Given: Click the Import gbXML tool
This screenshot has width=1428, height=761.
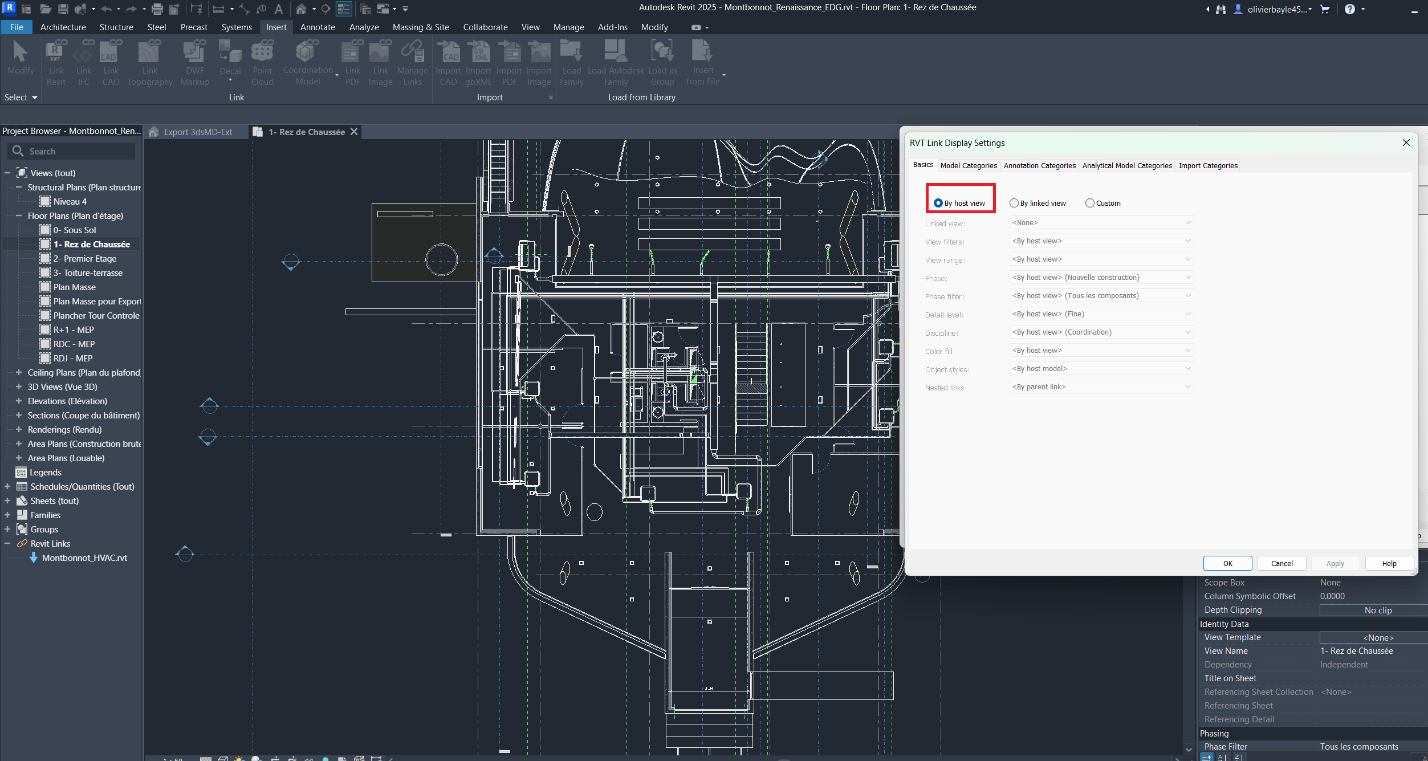Looking at the screenshot, I should click(x=479, y=65).
